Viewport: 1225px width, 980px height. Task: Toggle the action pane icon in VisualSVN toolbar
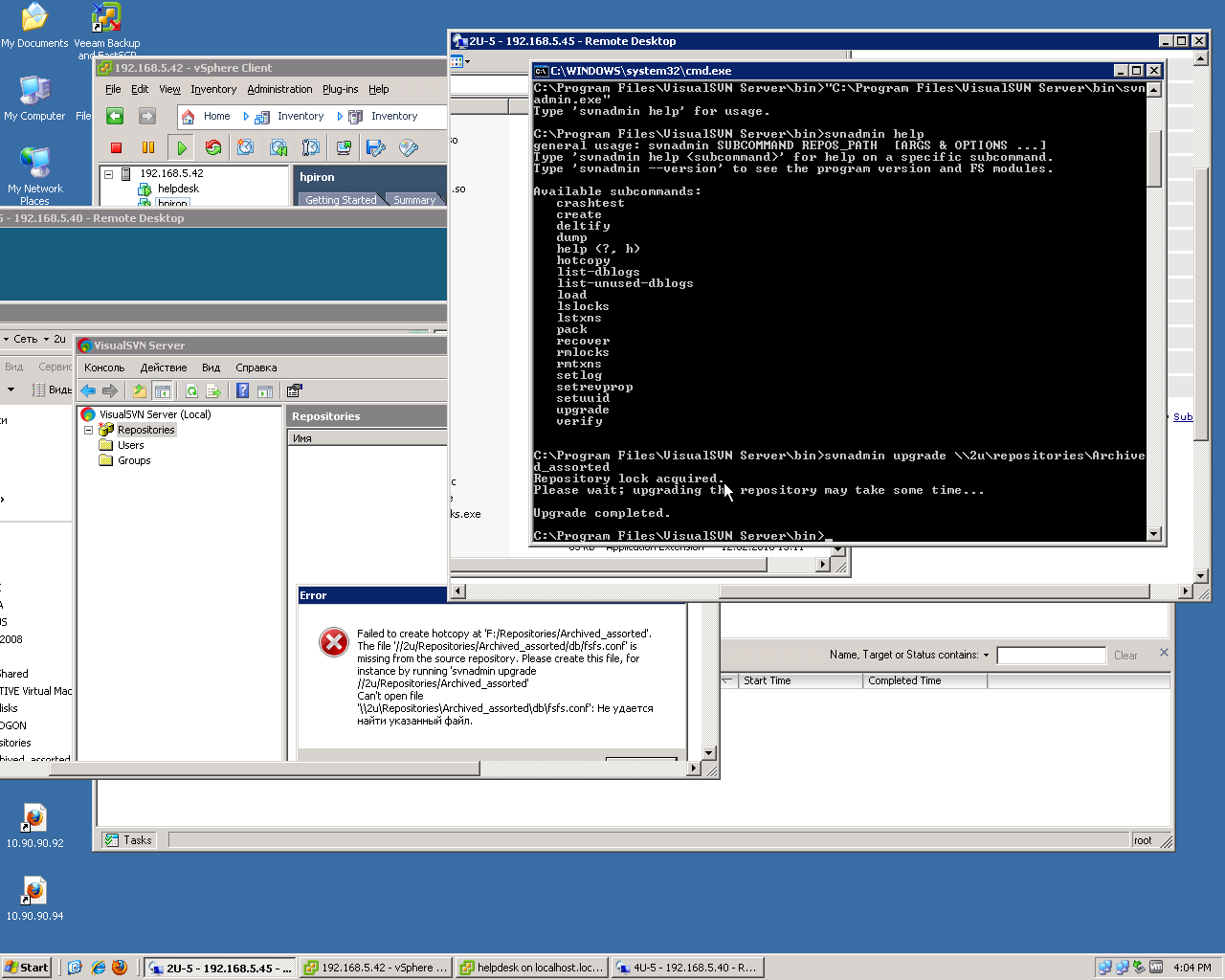(x=265, y=390)
